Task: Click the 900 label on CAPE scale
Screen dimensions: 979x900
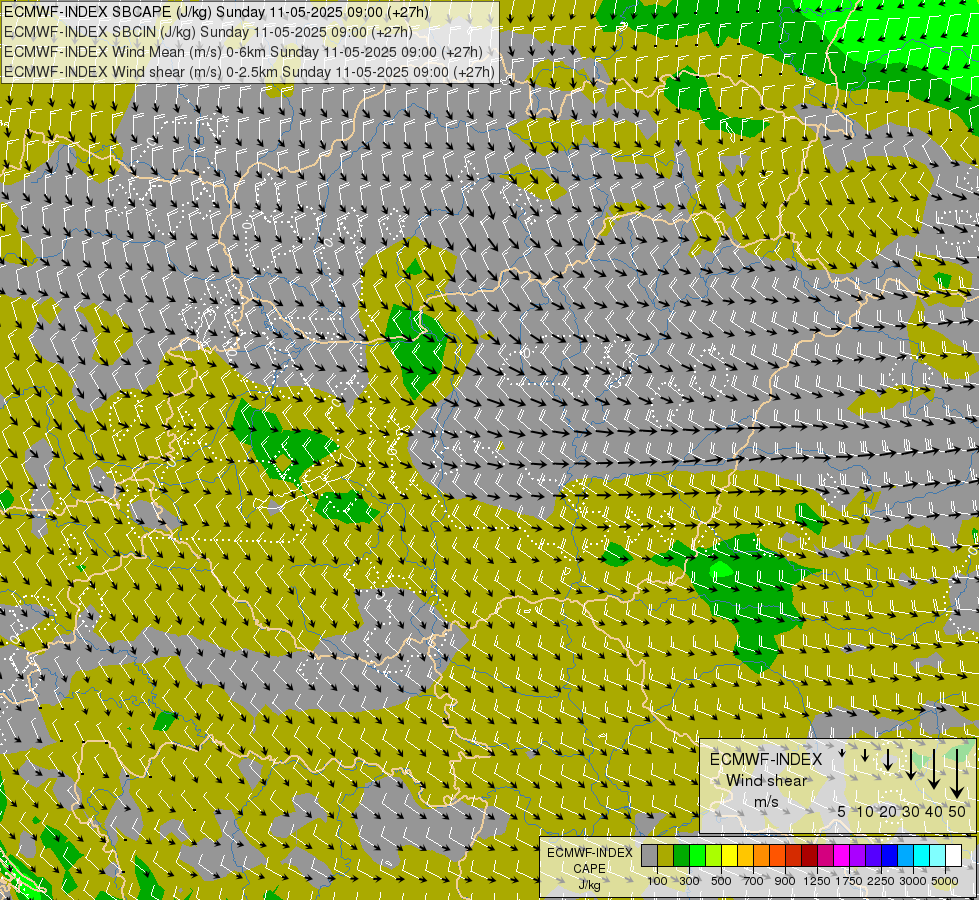Action: tap(785, 881)
